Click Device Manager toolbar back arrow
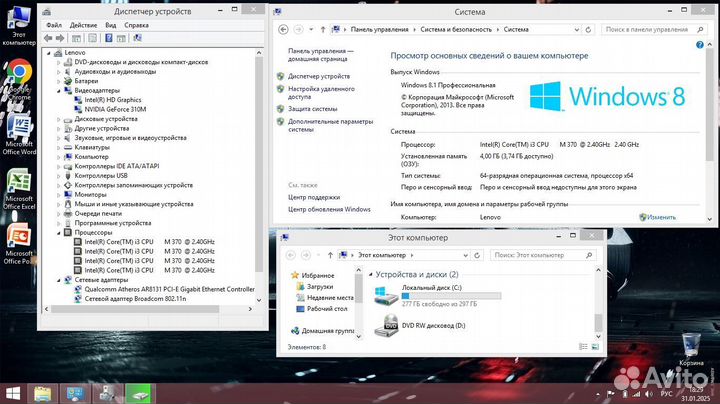720x404 pixels. (48, 38)
